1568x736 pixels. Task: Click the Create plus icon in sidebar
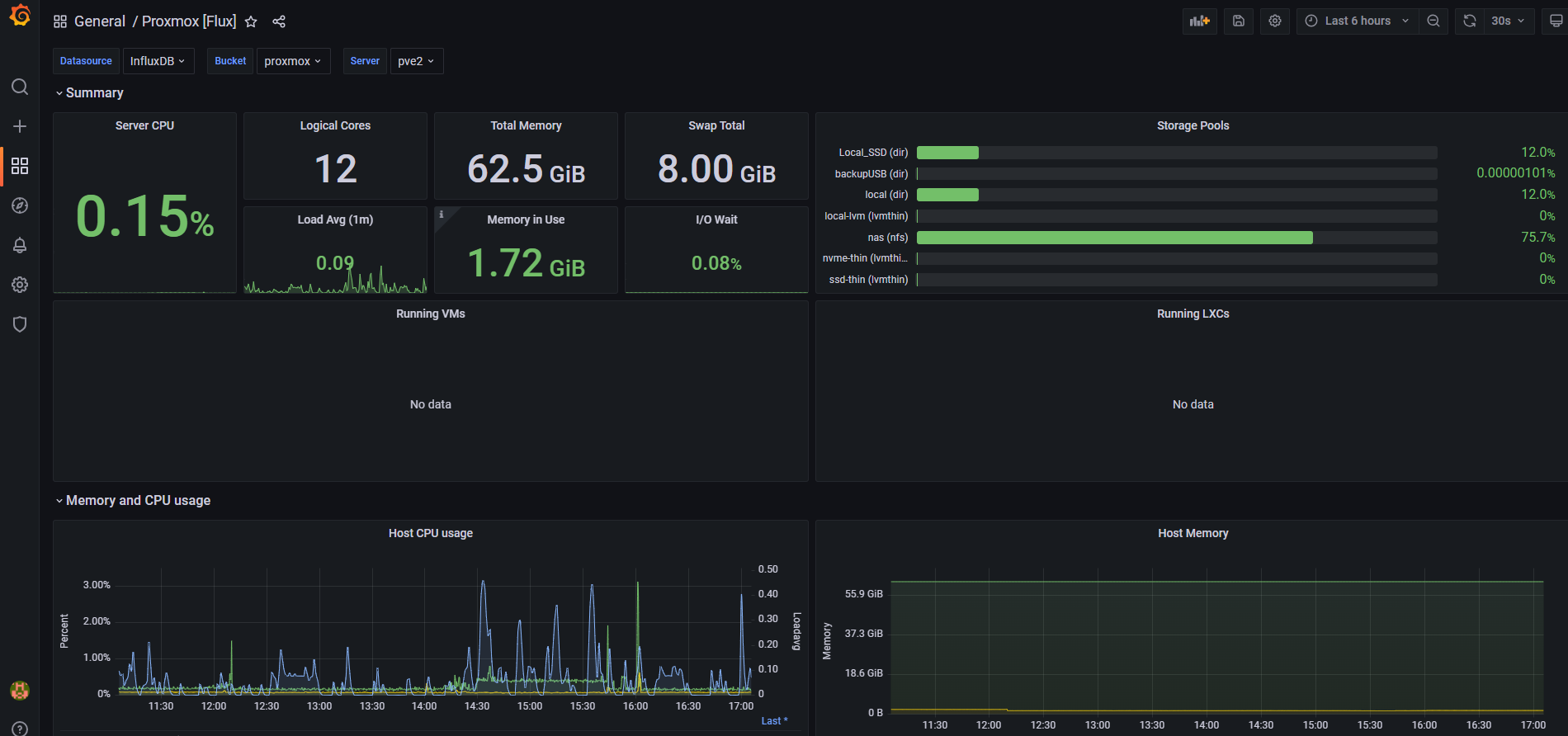20,126
